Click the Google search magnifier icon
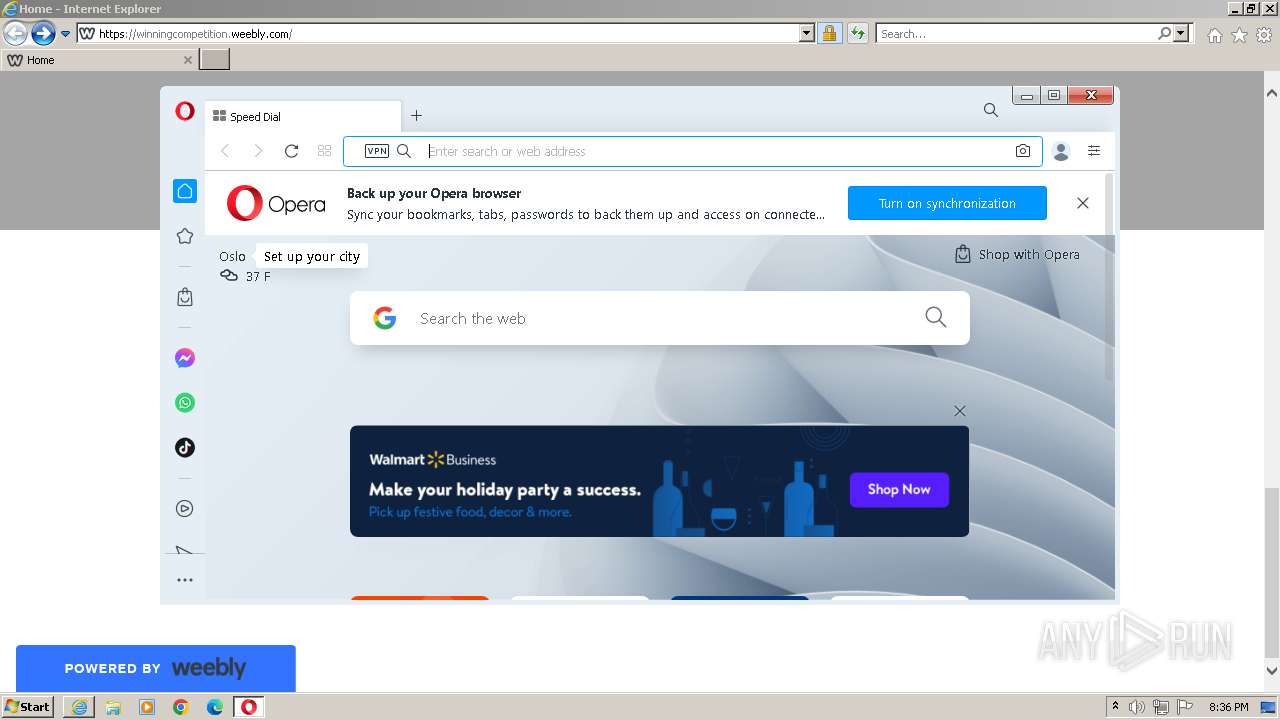Image resolution: width=1280 pixels, height=720 pixels. tap(935, 317)
